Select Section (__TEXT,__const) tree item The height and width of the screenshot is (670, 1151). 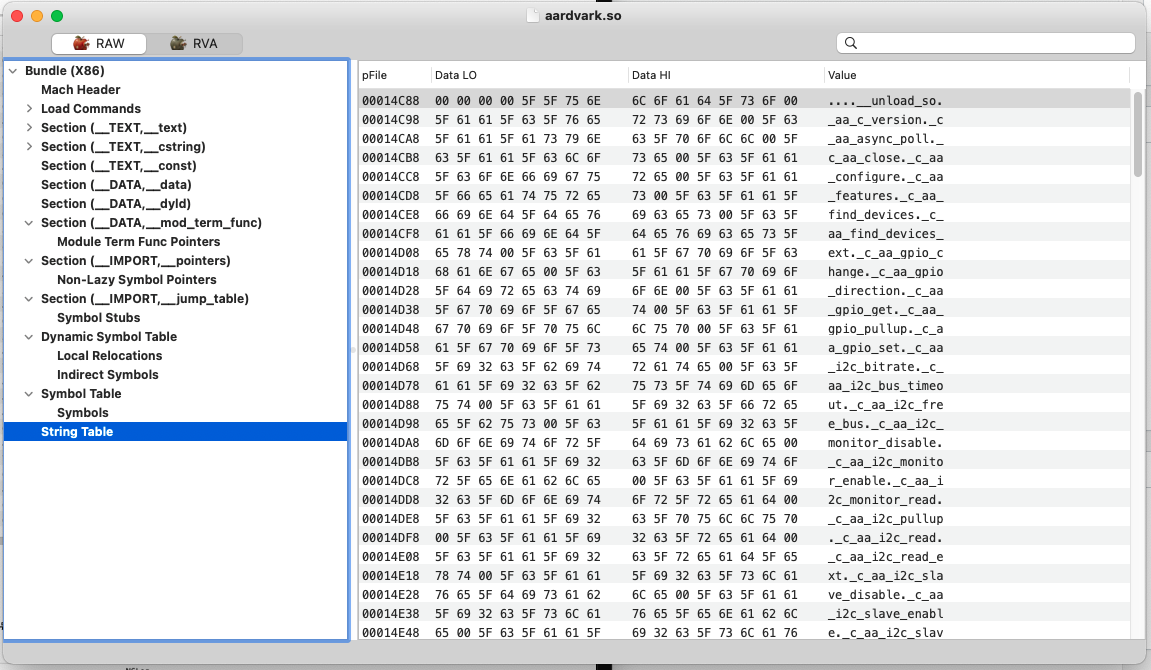point(119,166)
